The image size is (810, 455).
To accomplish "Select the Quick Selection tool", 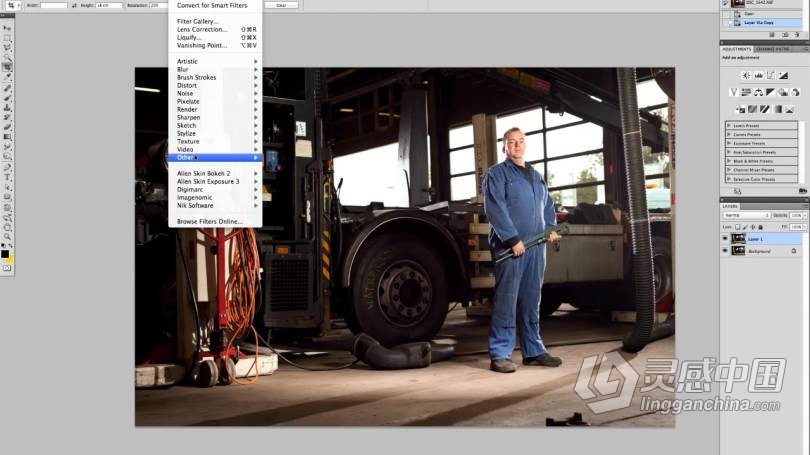I will [x=7, y=57].
